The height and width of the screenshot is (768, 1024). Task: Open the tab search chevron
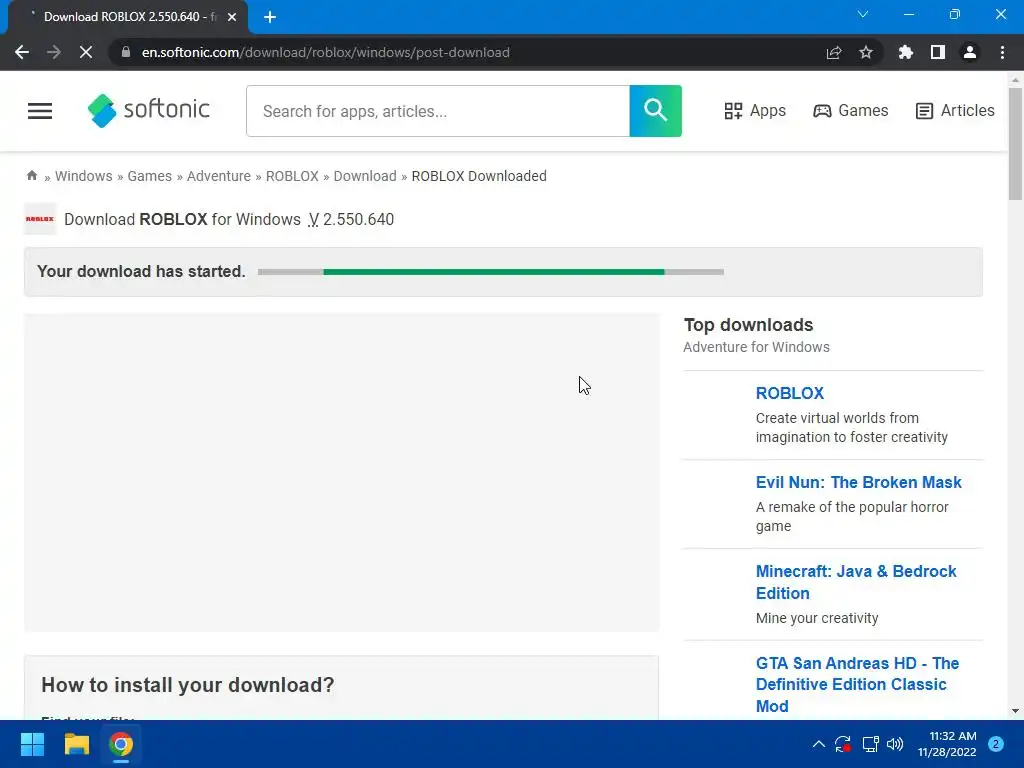tap(863, 14)
